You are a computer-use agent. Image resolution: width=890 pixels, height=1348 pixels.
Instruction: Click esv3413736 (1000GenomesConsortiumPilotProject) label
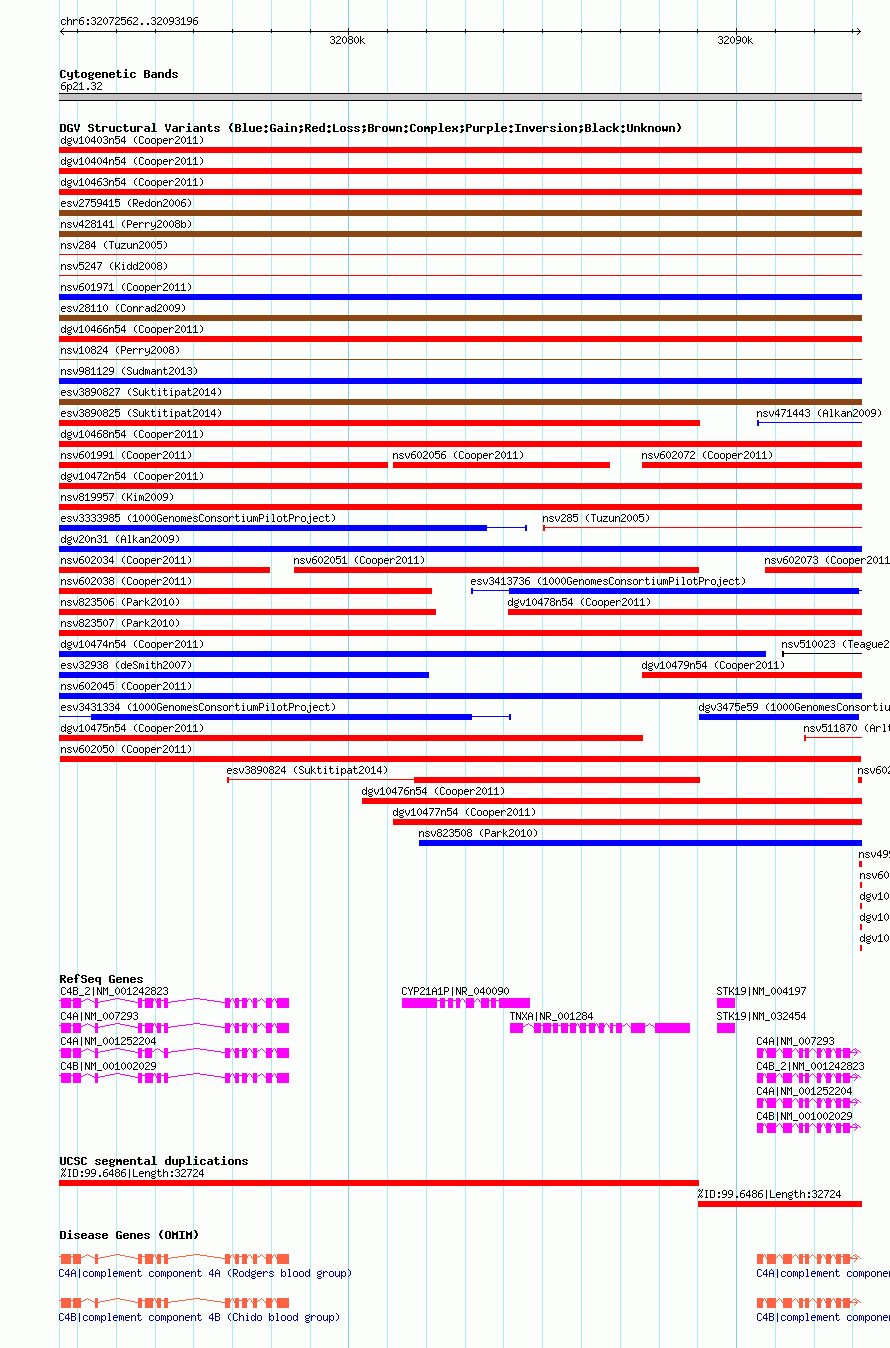tap(608, 581)
